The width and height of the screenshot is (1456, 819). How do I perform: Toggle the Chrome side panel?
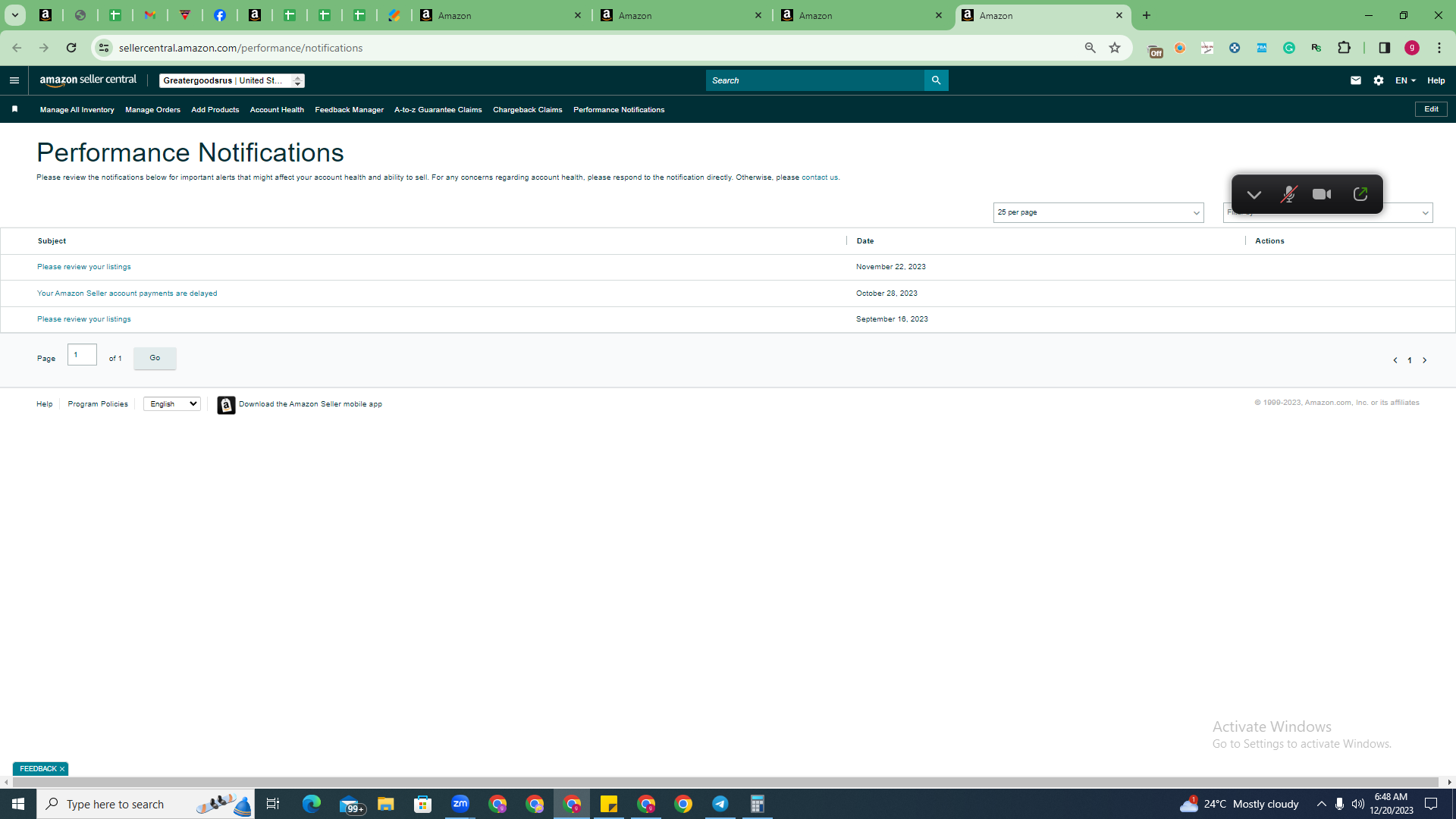[x=1385, y=48]
